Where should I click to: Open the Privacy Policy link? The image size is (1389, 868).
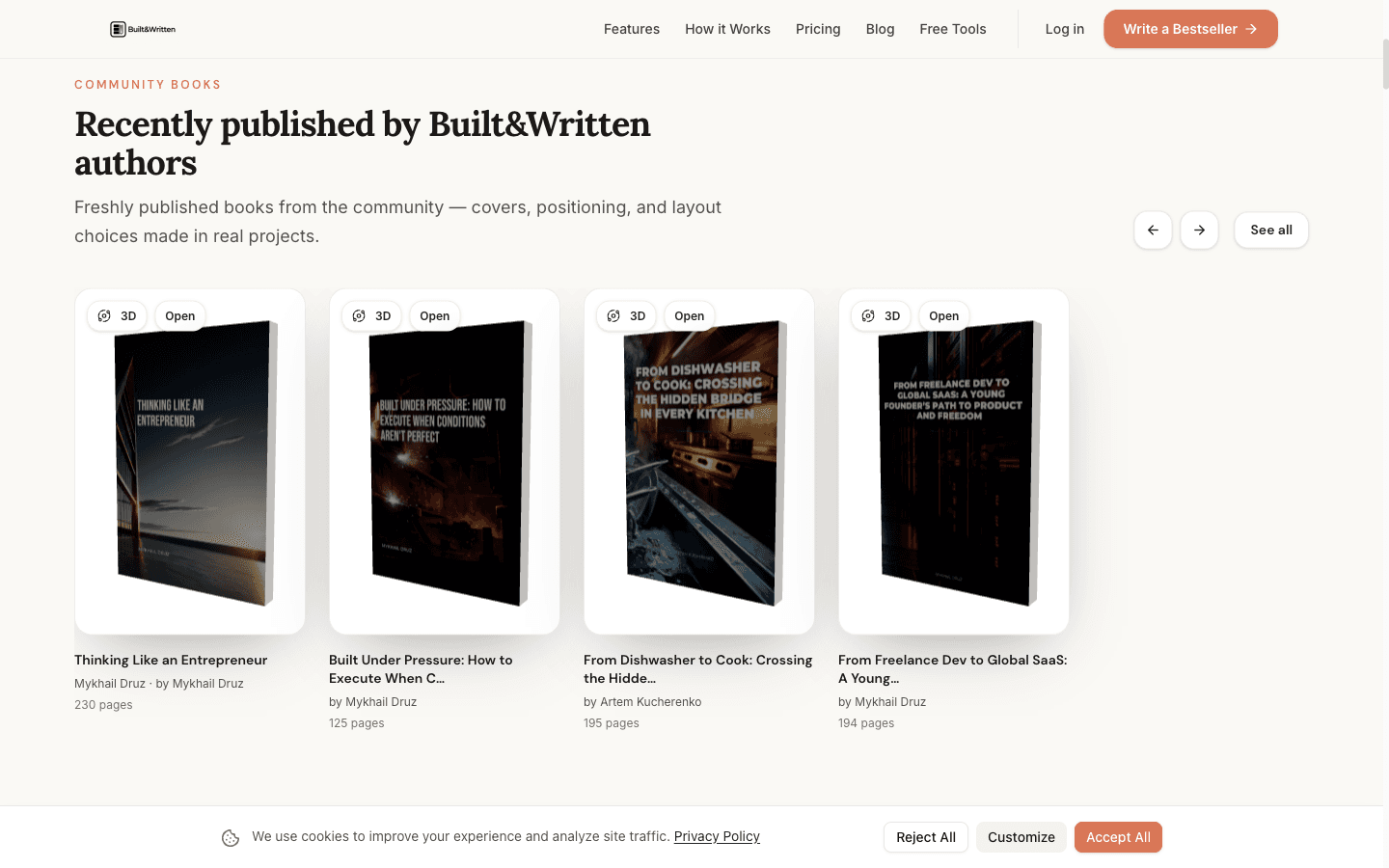point(717,836)
